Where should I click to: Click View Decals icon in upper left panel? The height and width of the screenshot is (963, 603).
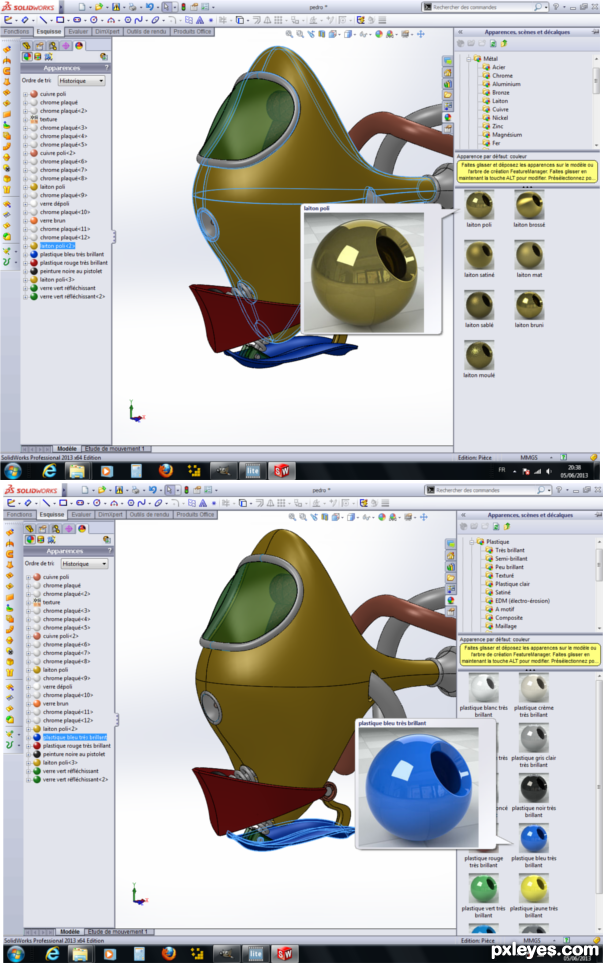point(37,57)
